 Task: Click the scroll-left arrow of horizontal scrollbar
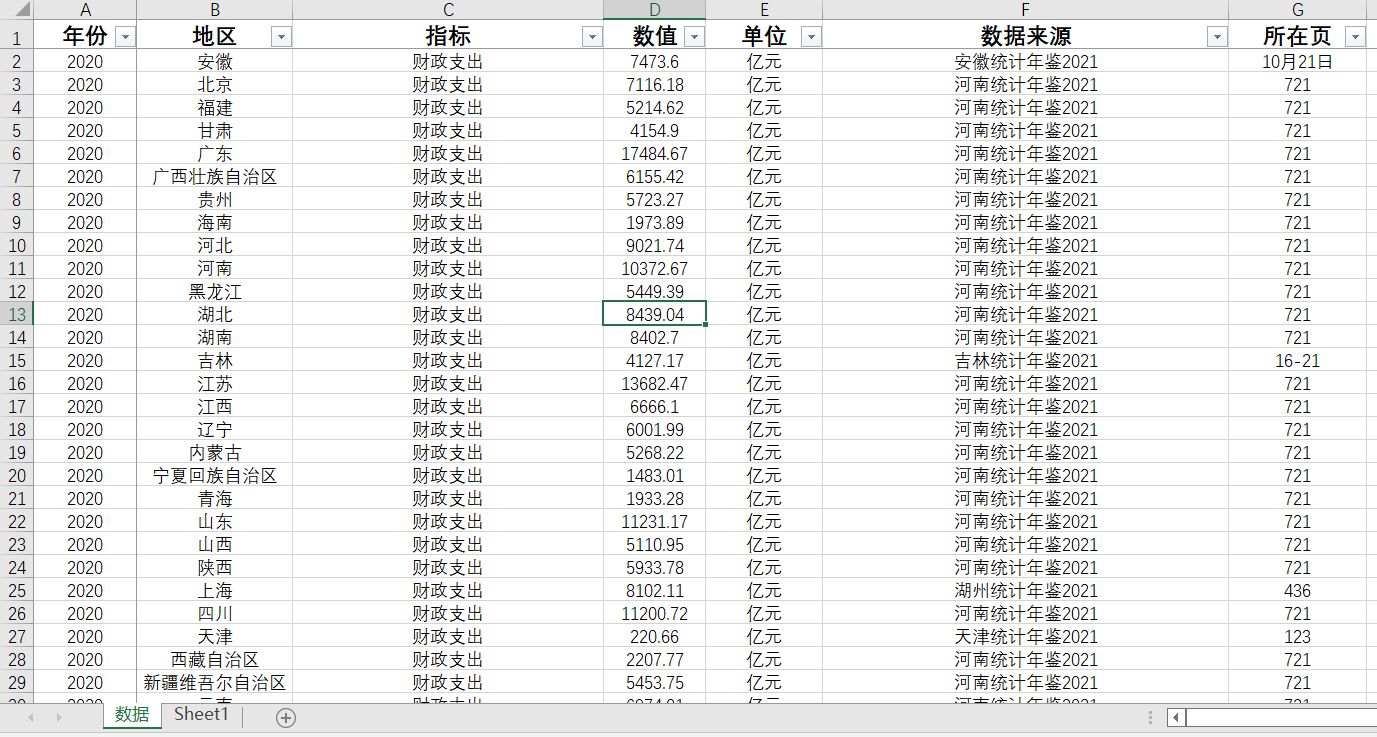coord(1177,717)
